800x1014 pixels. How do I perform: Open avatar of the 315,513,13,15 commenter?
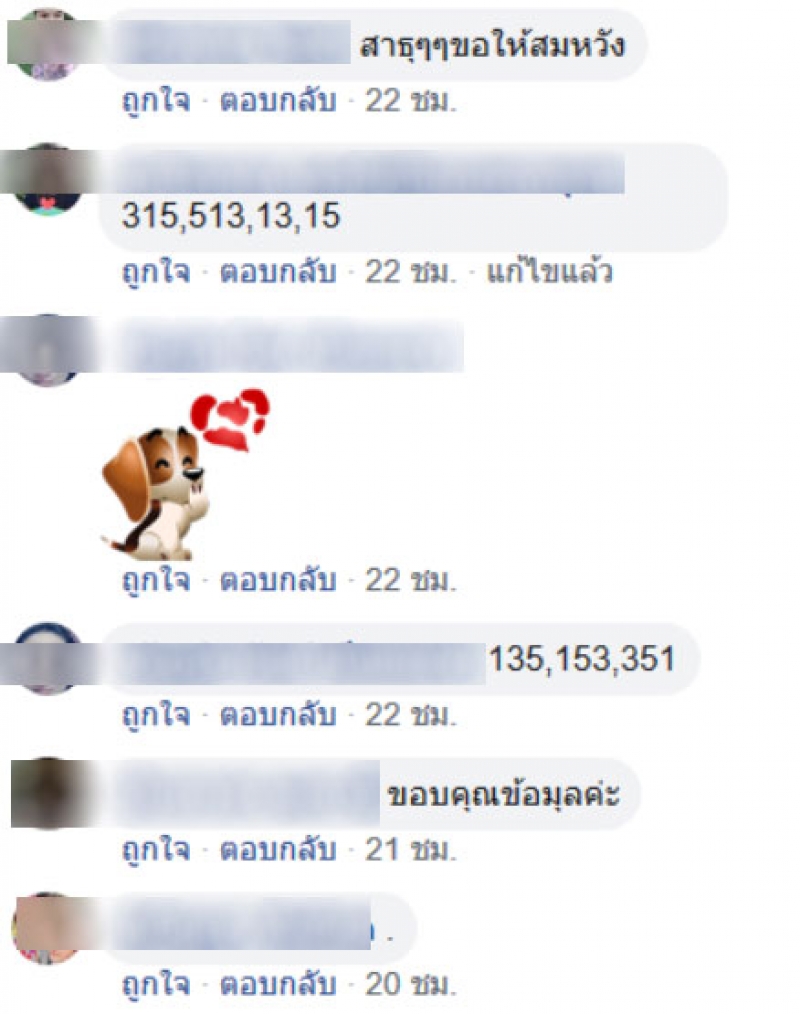click(47, 179)
